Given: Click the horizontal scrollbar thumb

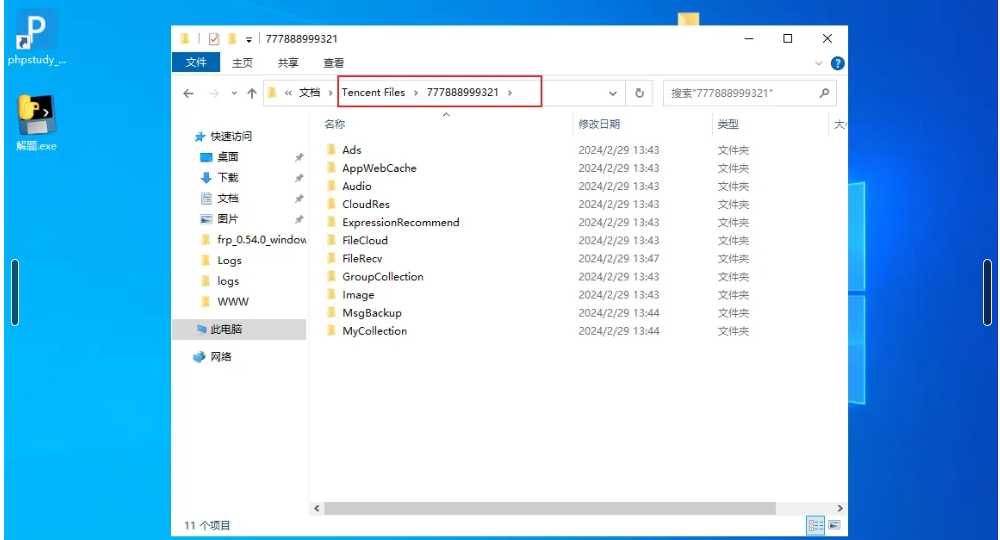Looking at the screenshot, I should pyautogui.click(x=549, y=508).
